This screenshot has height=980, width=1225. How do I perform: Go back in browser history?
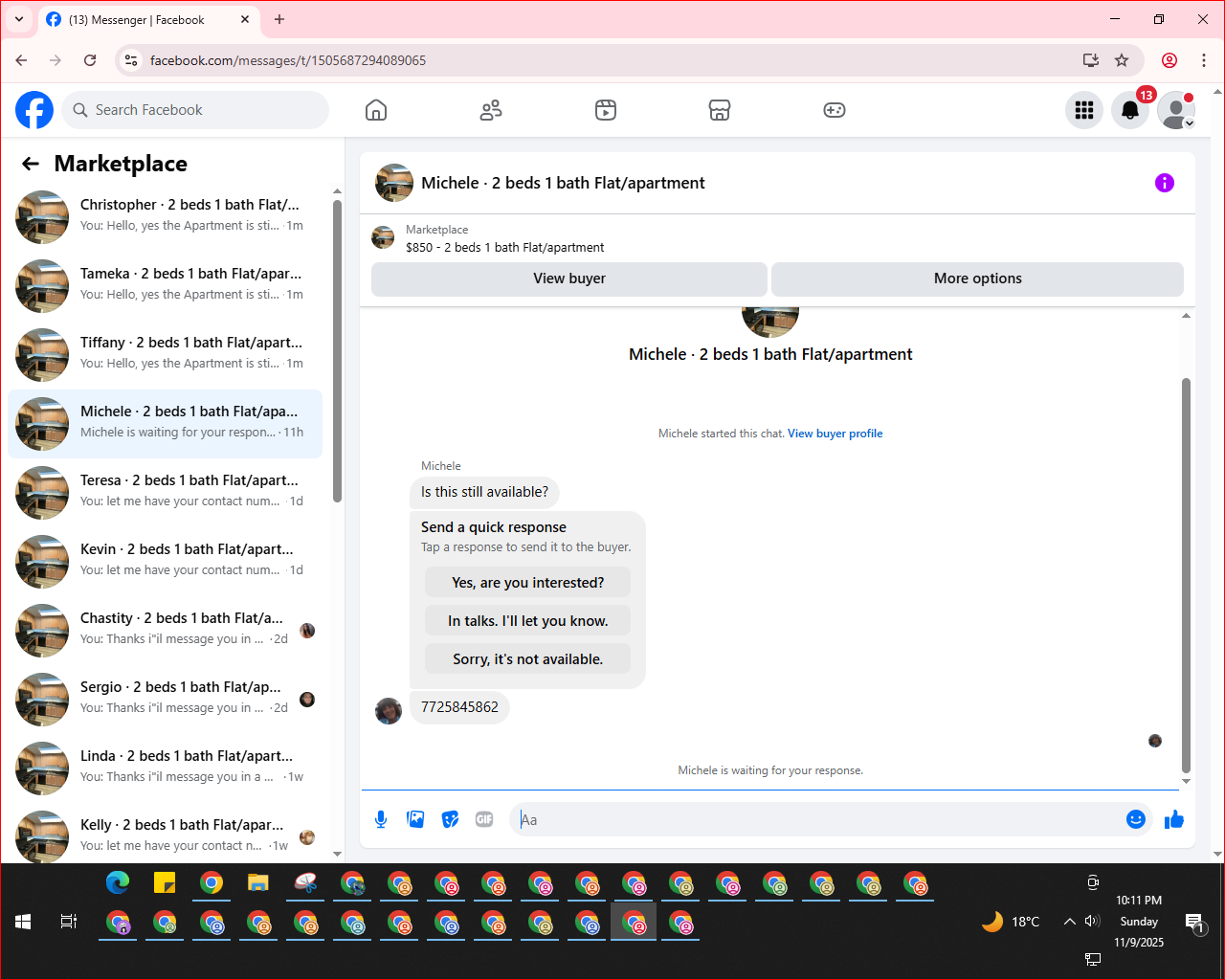click(x=21, y=60)
